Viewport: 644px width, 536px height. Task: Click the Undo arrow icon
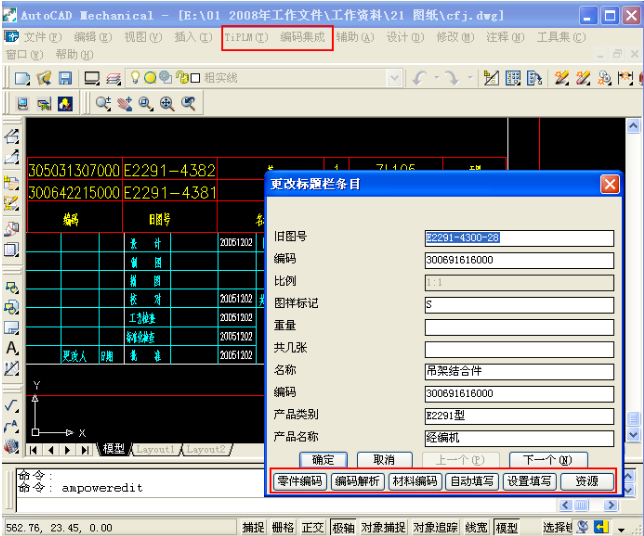[419, 78]
